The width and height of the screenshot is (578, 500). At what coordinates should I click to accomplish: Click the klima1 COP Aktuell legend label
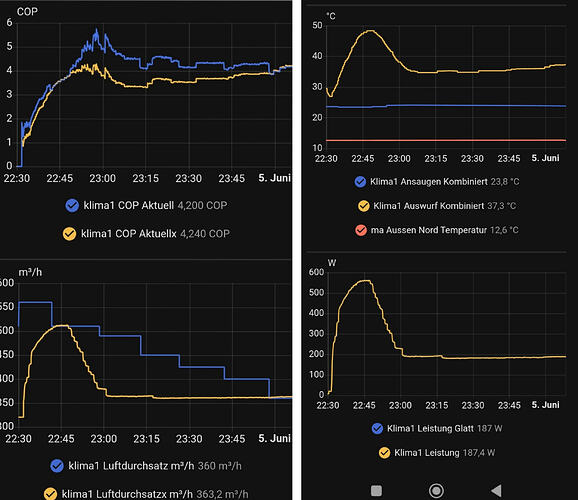point(129,205)
